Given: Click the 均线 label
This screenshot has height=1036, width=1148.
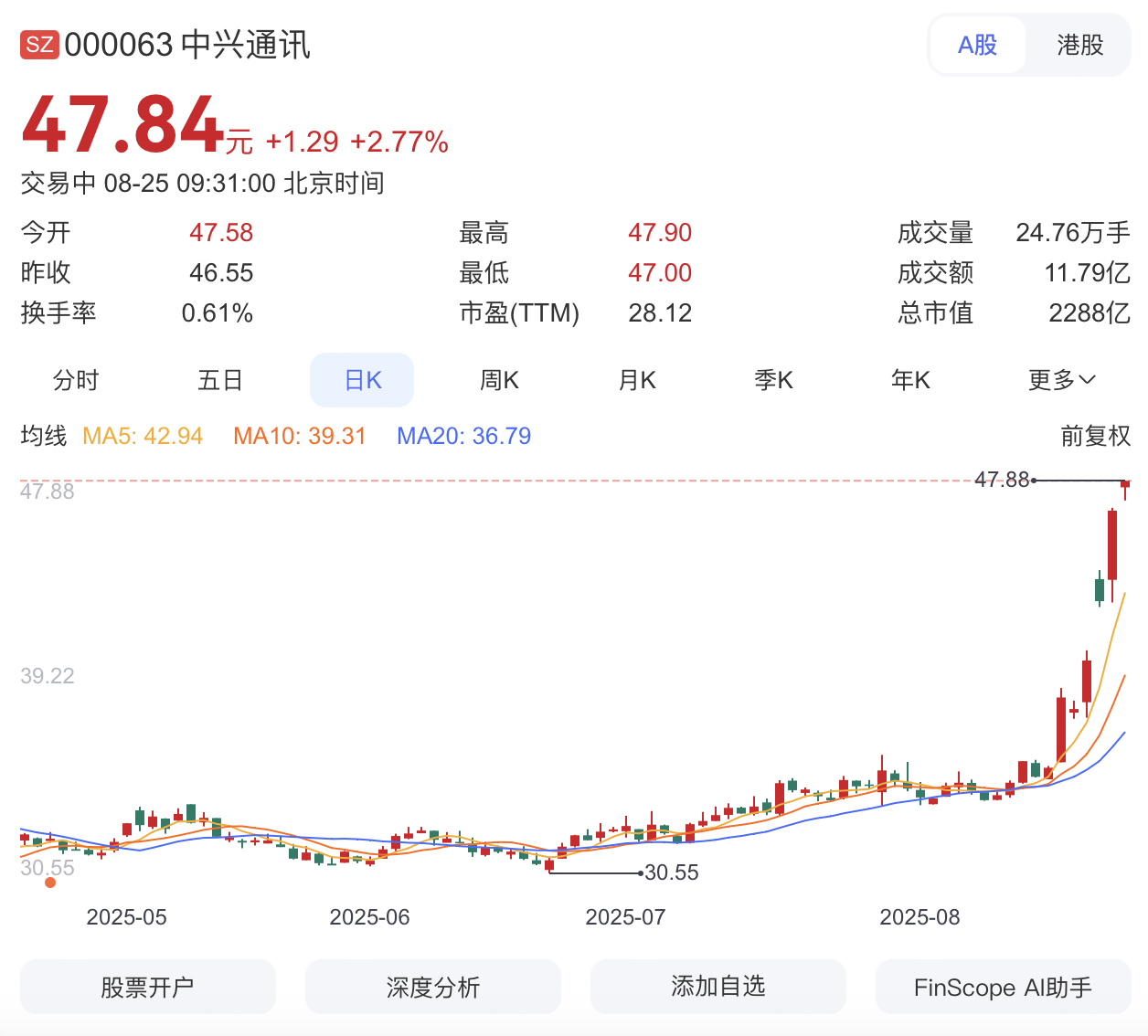Looking at the screenshot, I should point(44,436).
